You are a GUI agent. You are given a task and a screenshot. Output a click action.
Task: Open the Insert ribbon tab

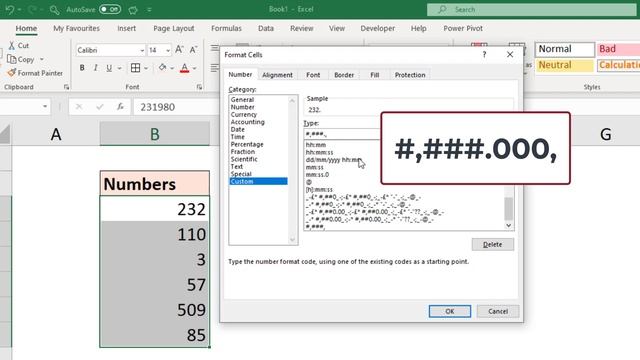tap(127, 28)
